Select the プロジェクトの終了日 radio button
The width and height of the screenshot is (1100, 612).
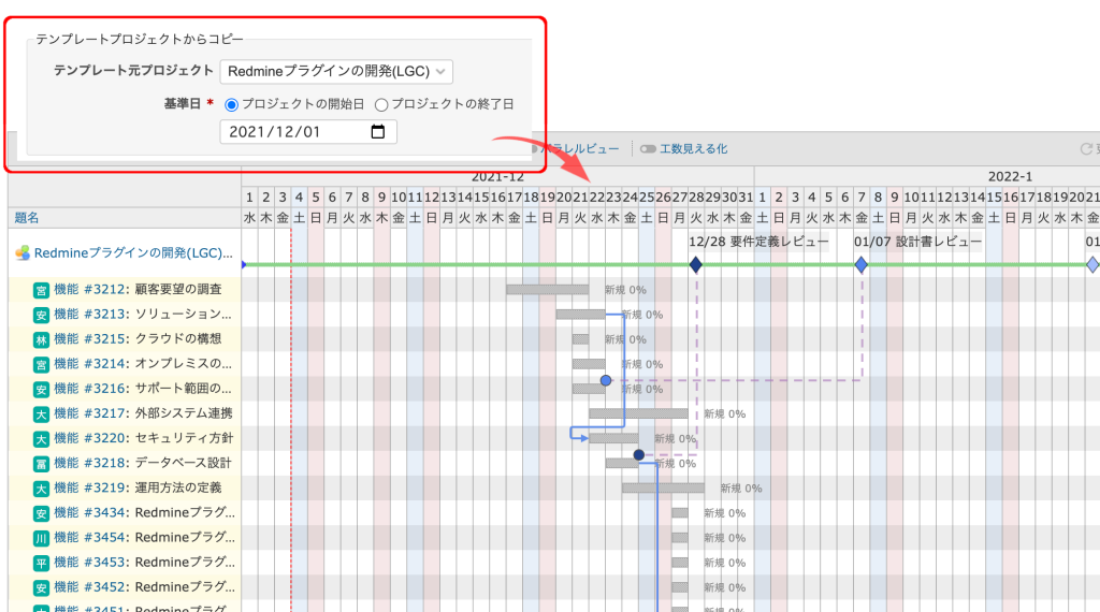click(x=381, y=105)
